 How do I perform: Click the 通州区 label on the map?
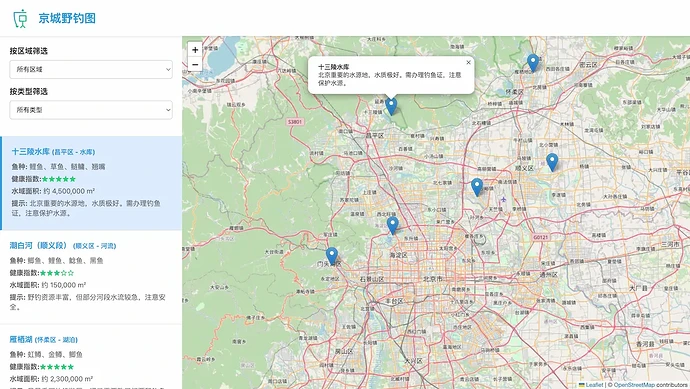549,275
